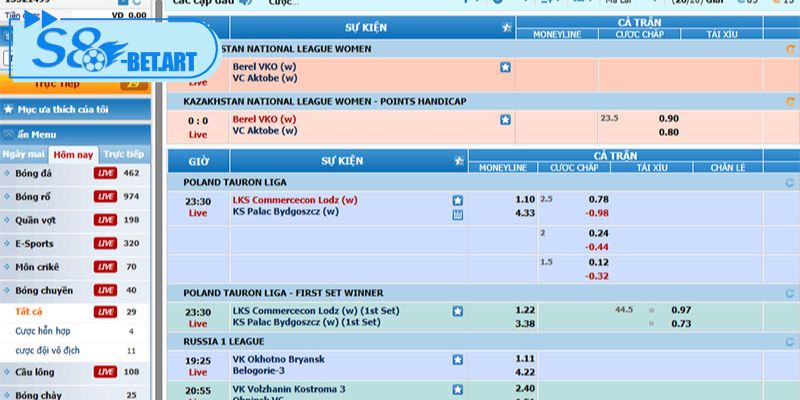Refresh Poland Tauron Liga First Set Winner section
The width and height of the screenshot is (800, 400).
tap(789, 293)
